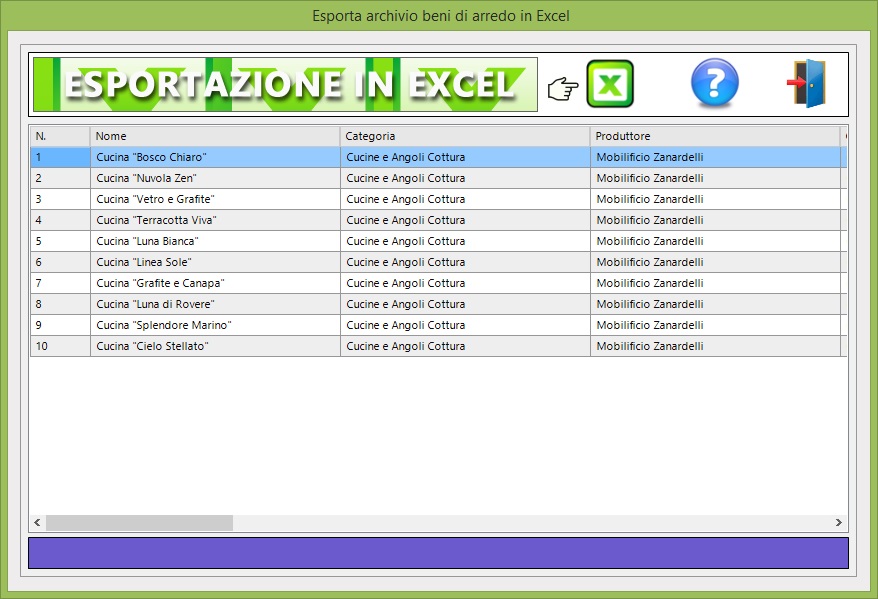Open help with the blue question mark icon
The width and height of the screenshot is (878, 599).
(x=714, y=84)
